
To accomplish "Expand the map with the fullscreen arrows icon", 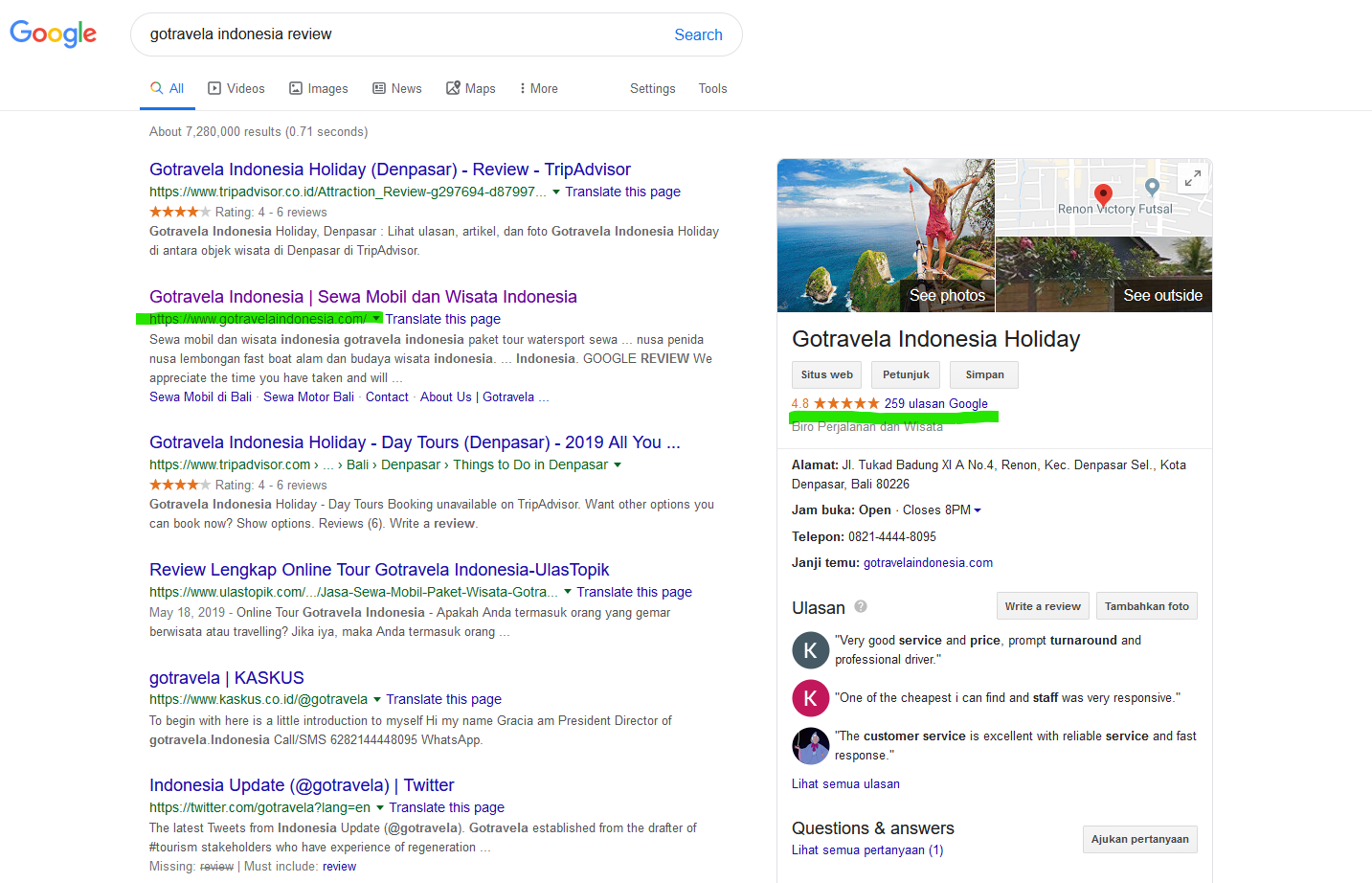I will tap(1192, 178).
